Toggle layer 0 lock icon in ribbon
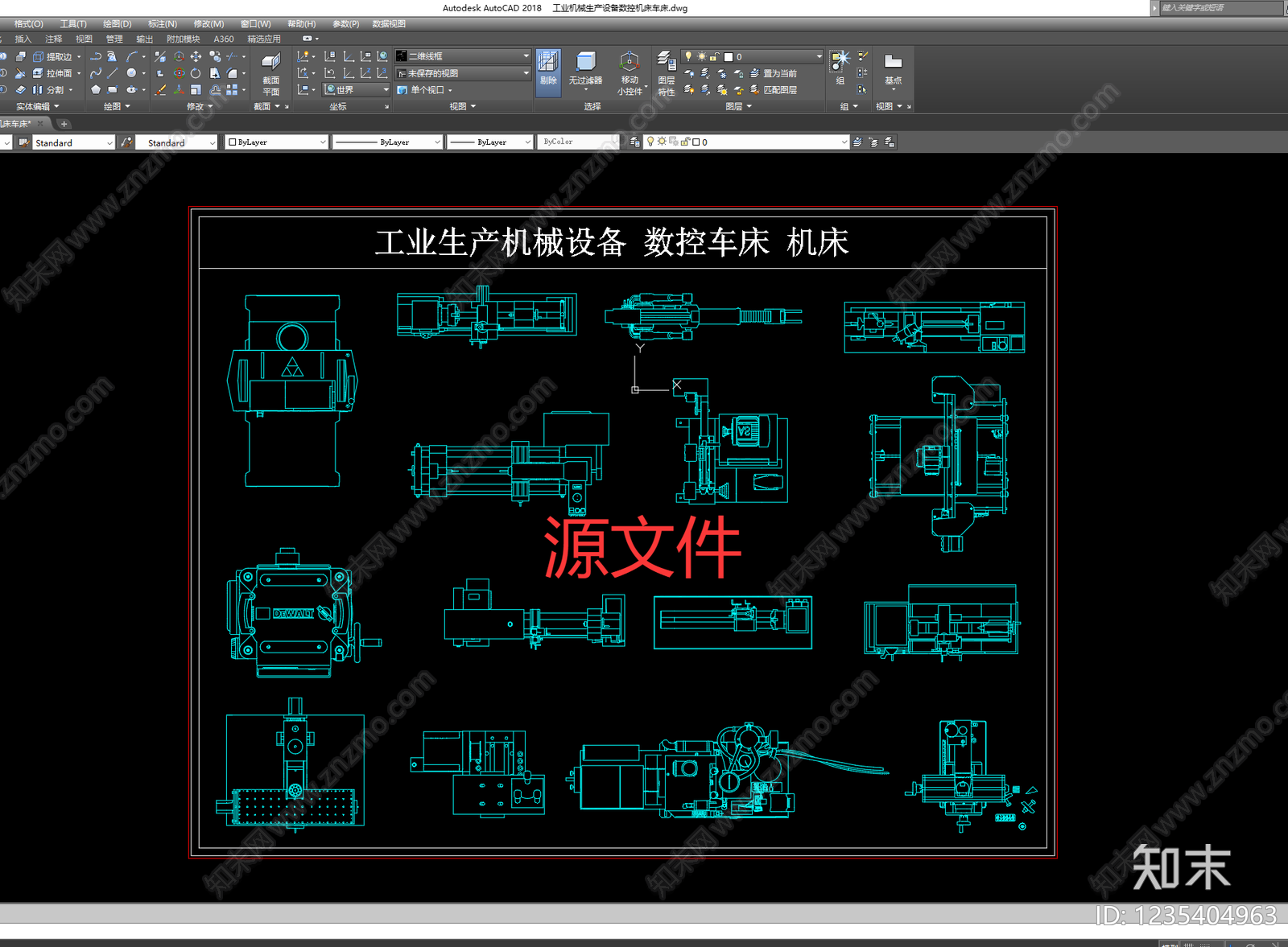The image size is (1288, 947). click(x=713, y=56)
